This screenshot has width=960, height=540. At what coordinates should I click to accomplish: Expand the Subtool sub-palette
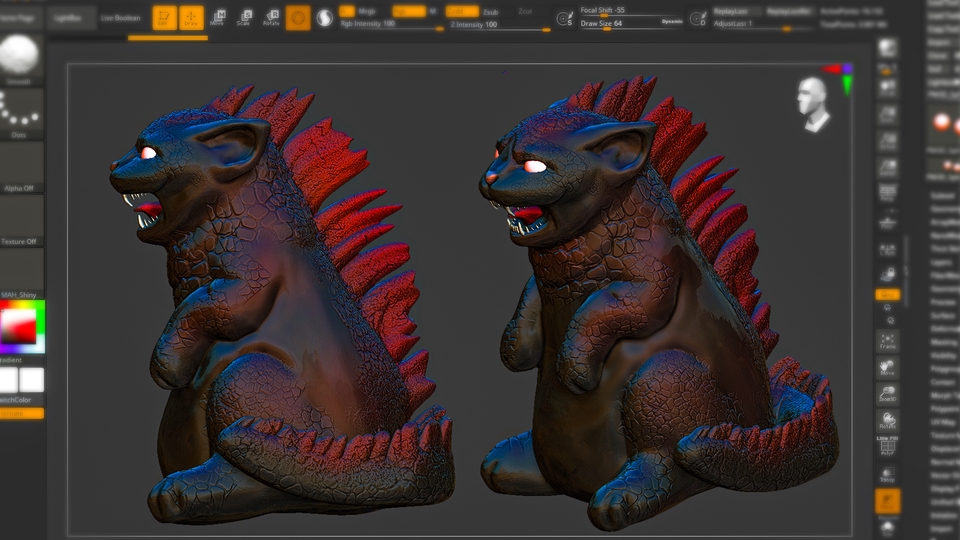point(943,196)
